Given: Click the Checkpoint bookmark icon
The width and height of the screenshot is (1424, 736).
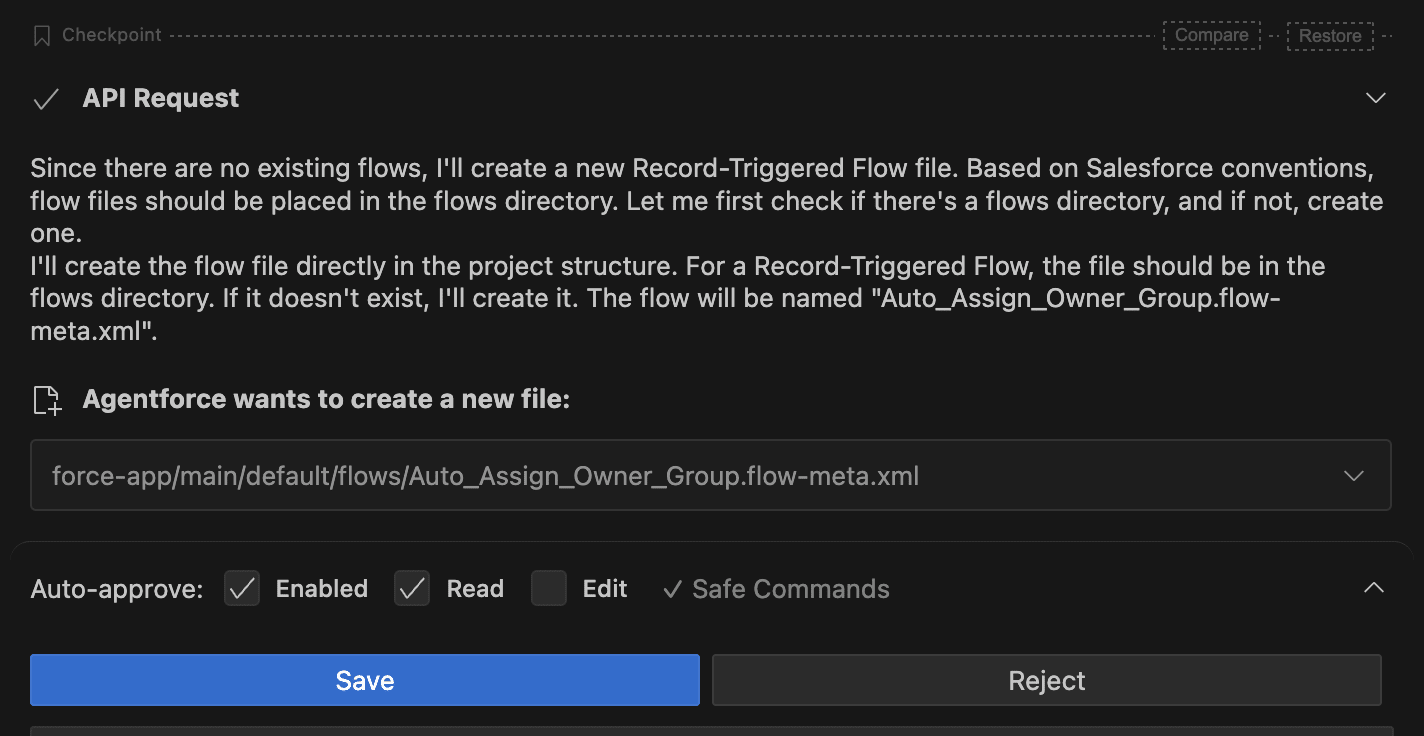Looking at the screenshot, I should [x=42, y=36].
